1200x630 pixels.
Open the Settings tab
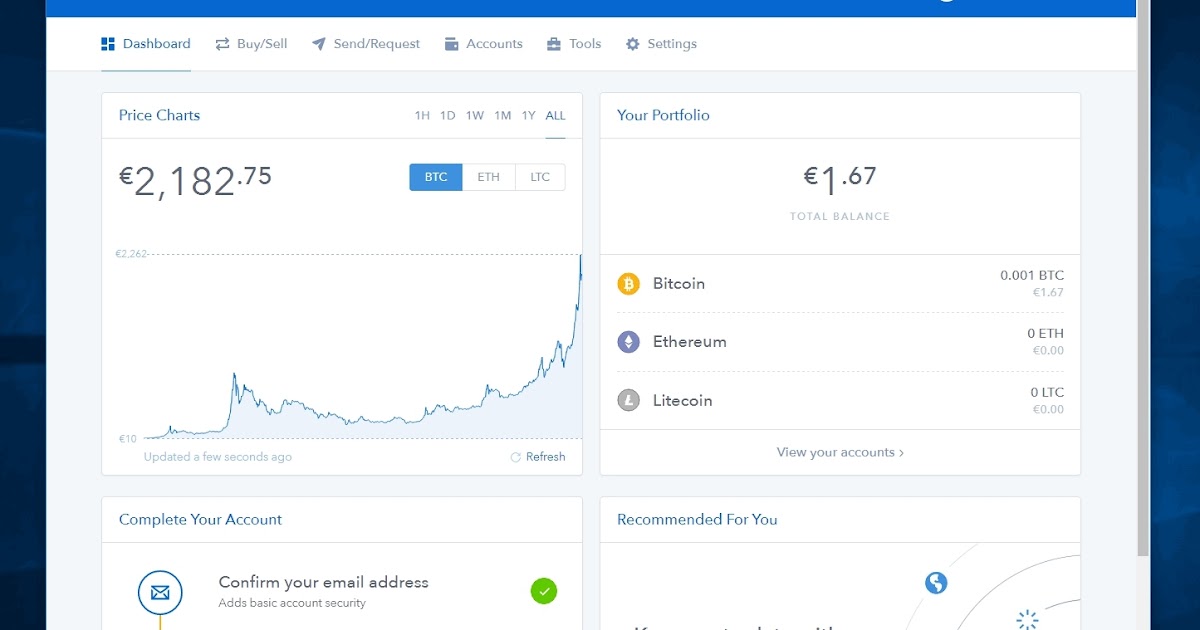(661, 44)
